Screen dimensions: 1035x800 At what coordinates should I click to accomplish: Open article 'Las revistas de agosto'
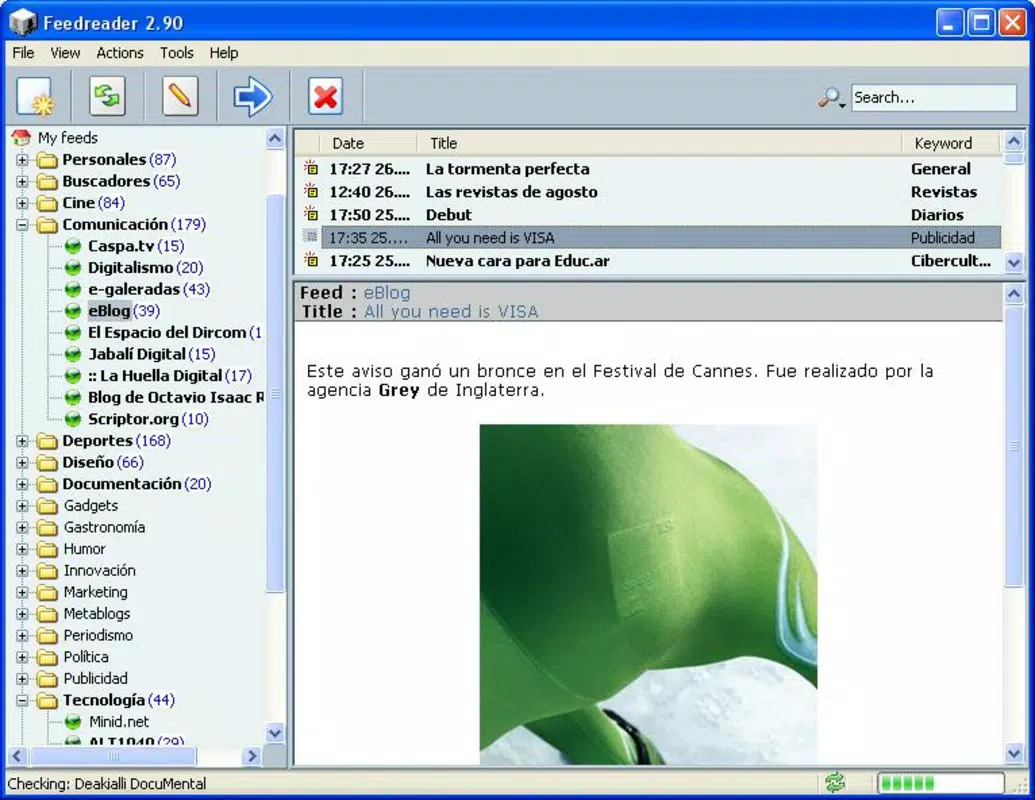pyautogui.click(x=512, y=192)
